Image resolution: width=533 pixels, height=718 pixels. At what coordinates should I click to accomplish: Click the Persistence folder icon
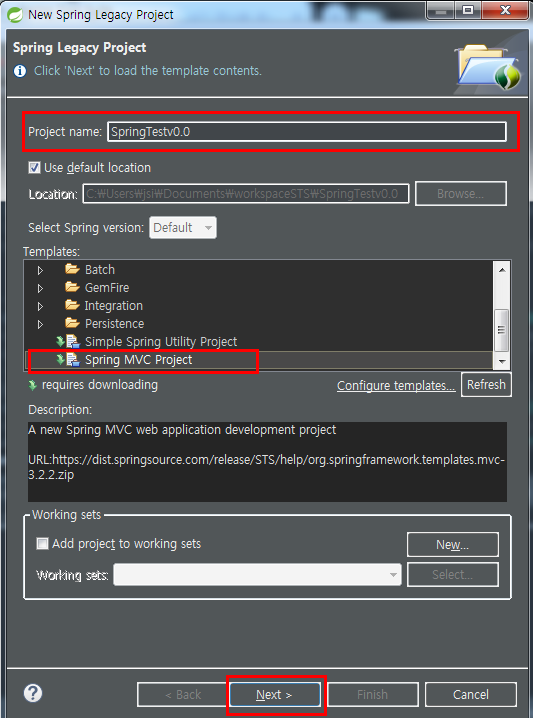point(72,323)
